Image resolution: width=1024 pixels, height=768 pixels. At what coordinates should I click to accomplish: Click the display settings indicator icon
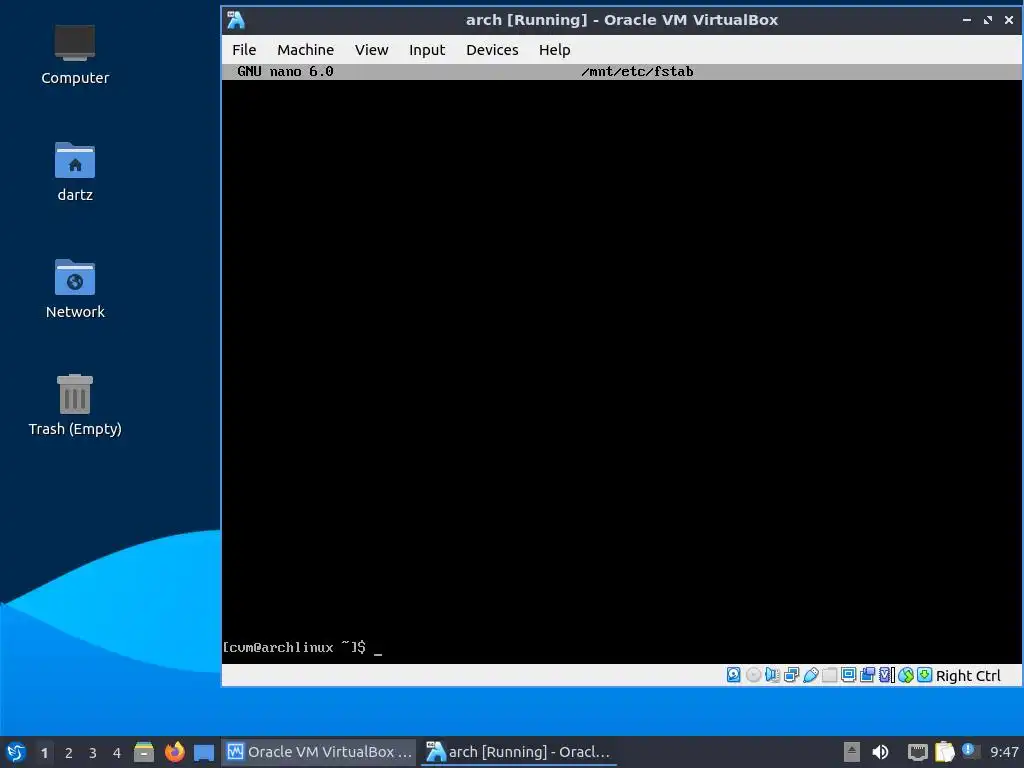[x=848, y=675]
